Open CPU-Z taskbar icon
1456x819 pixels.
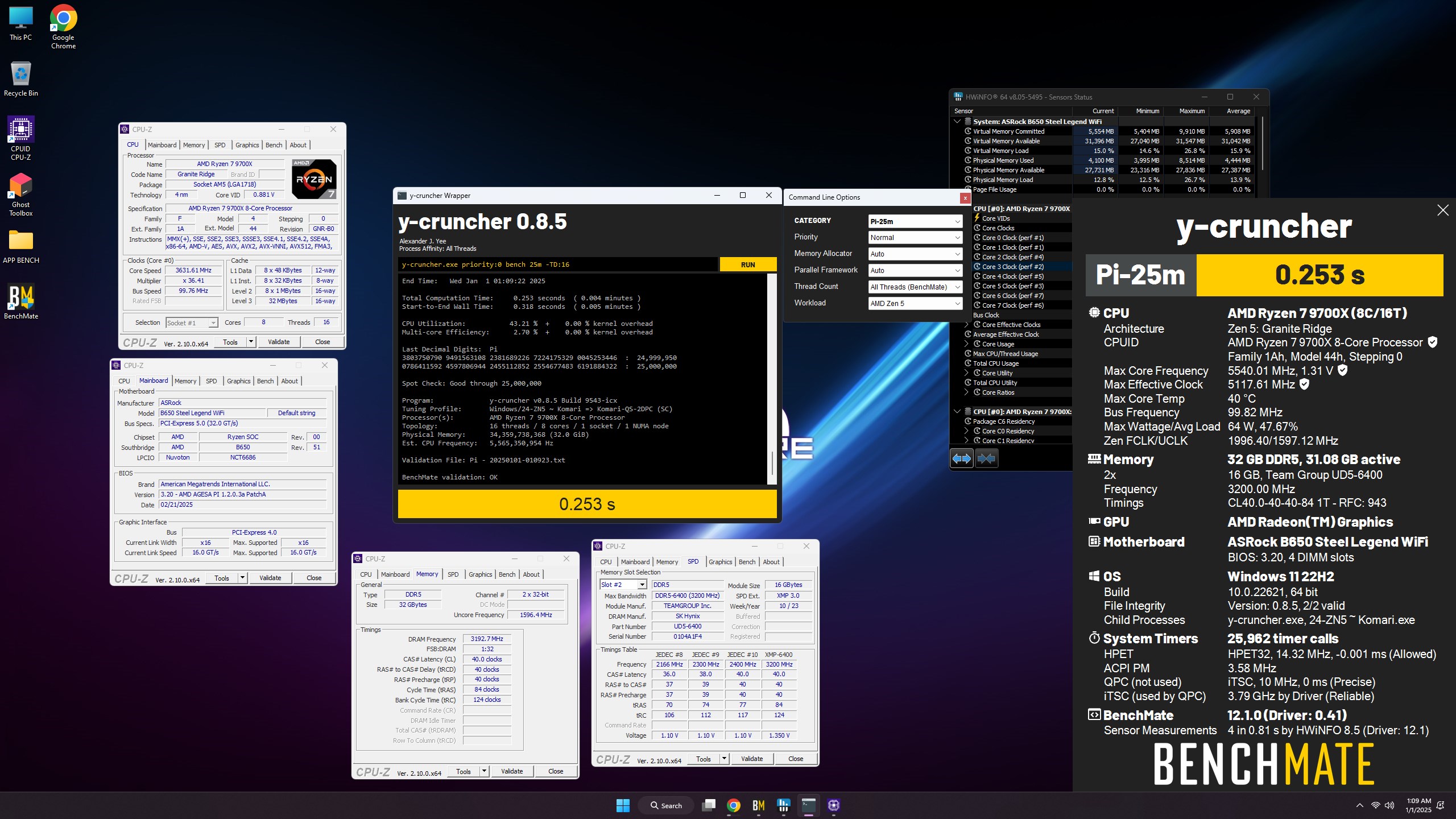(834, 805)
